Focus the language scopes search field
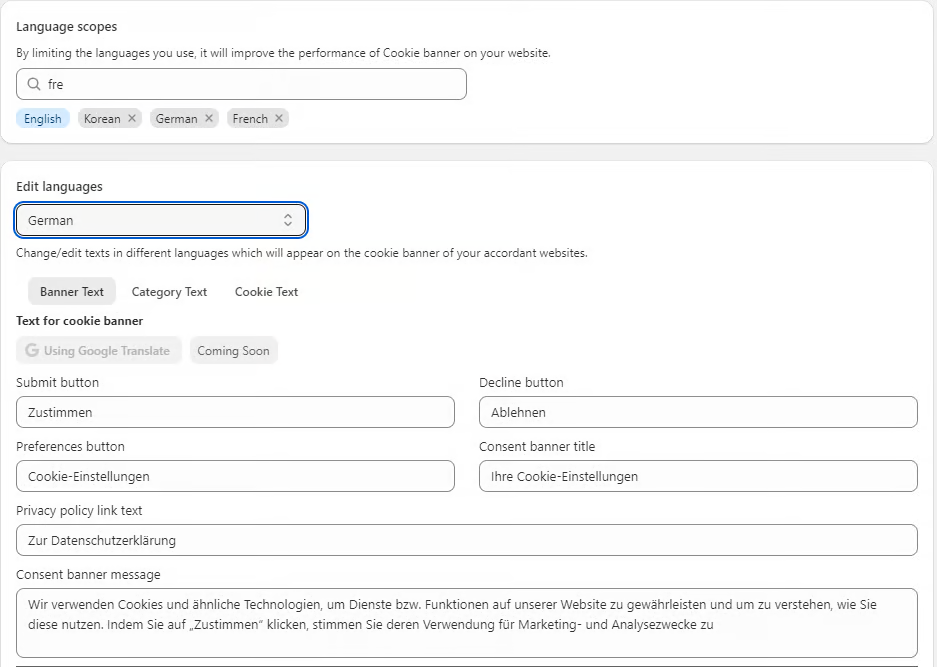 click(250, 85)
